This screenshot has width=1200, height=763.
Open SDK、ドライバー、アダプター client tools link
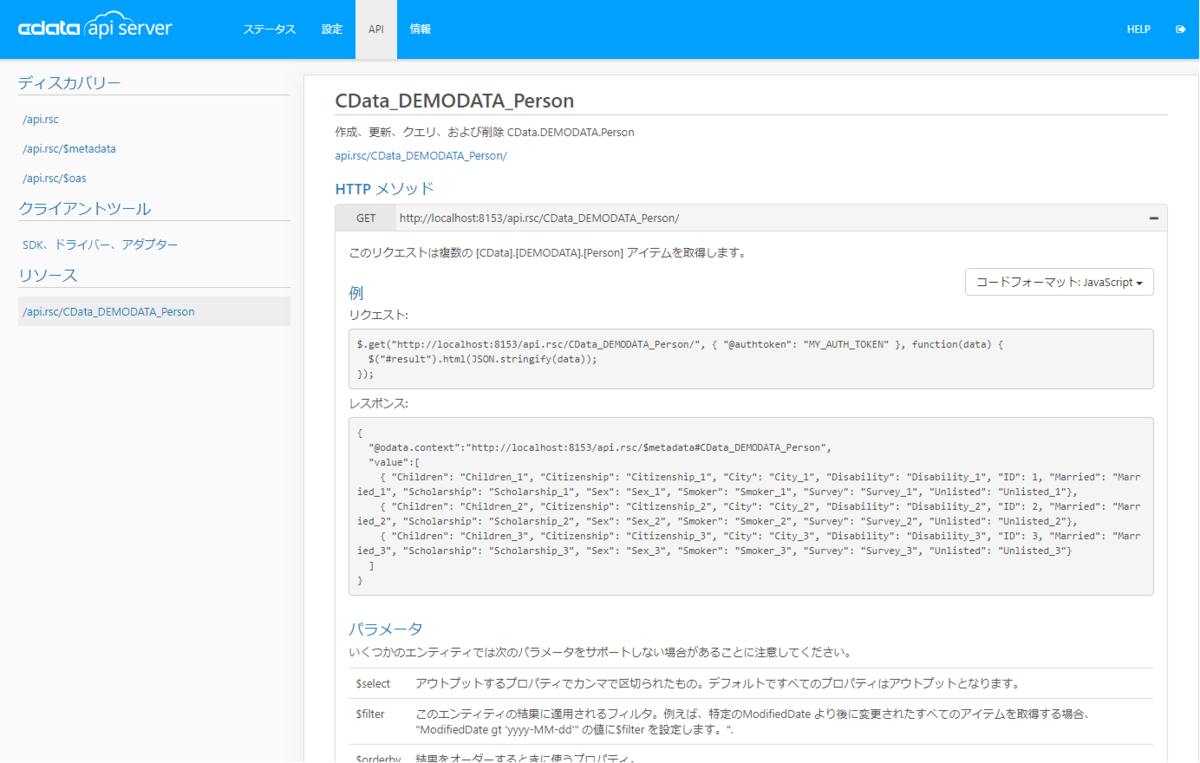click(100, 244)
